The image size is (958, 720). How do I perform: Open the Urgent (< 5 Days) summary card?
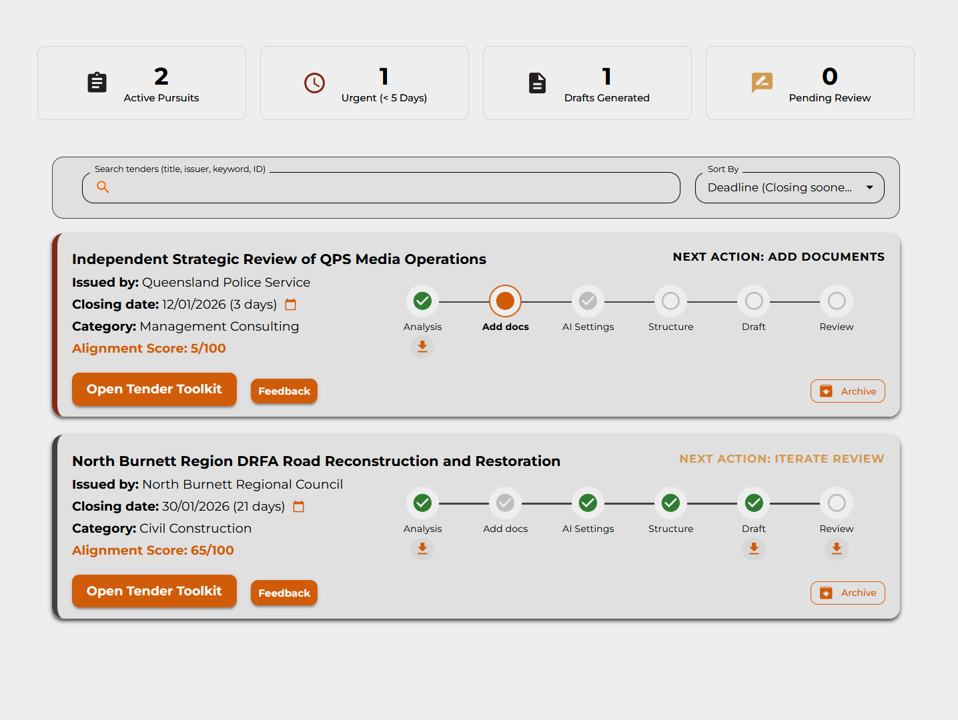pyautogui.click(x=364, y=83)
